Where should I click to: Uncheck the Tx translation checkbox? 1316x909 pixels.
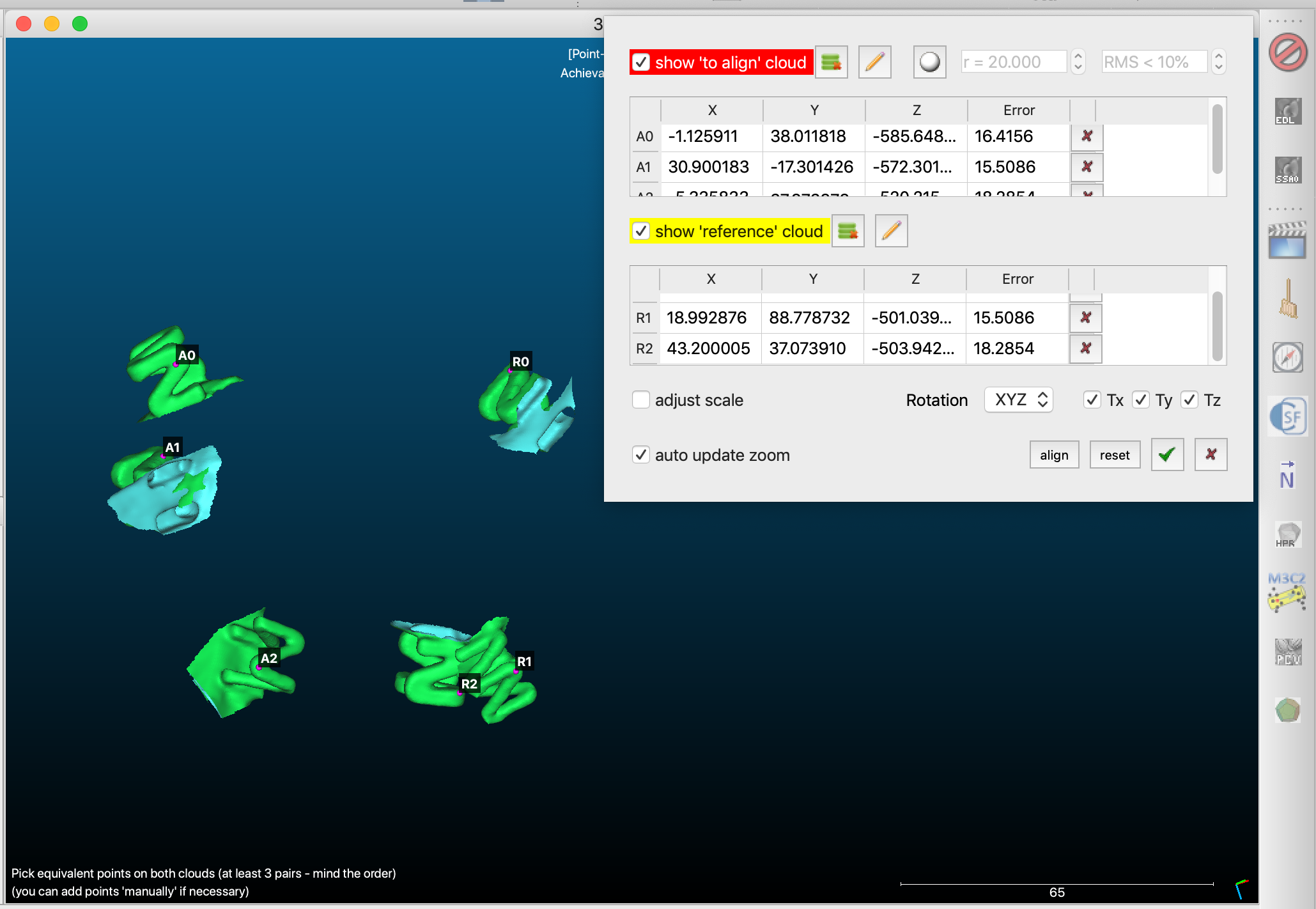pos(1092,400)
